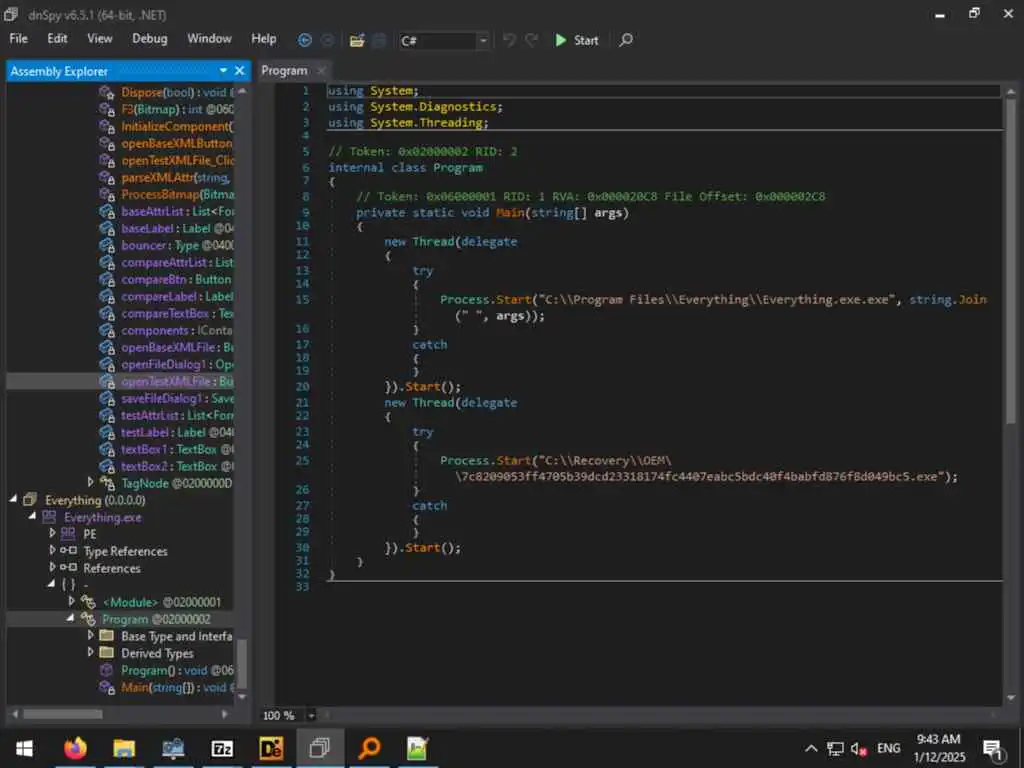Viewport: 1024px width, 768px height.
Task: Navigate backward with the blue back arrow
Action: click(304, 40)
